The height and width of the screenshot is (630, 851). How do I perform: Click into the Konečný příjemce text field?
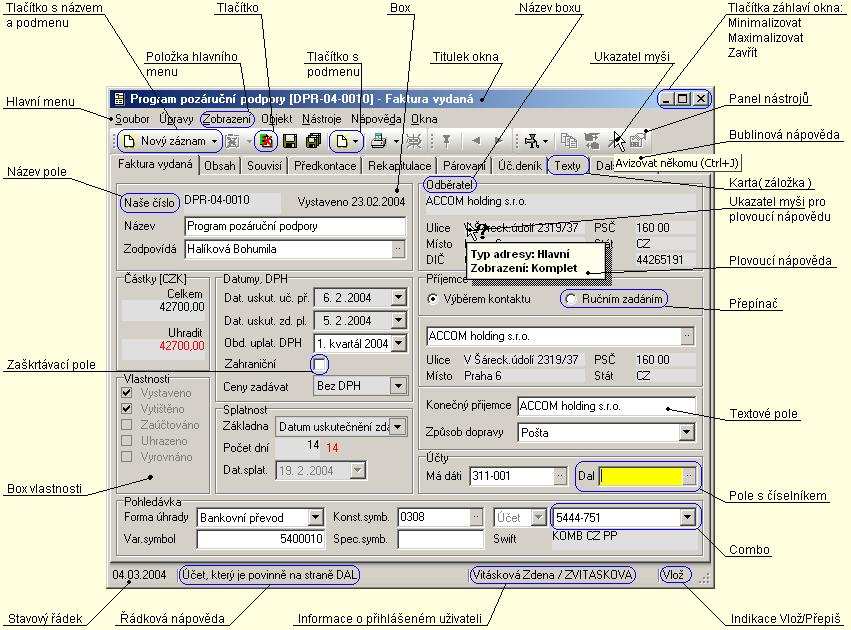(x=606, y=406)
